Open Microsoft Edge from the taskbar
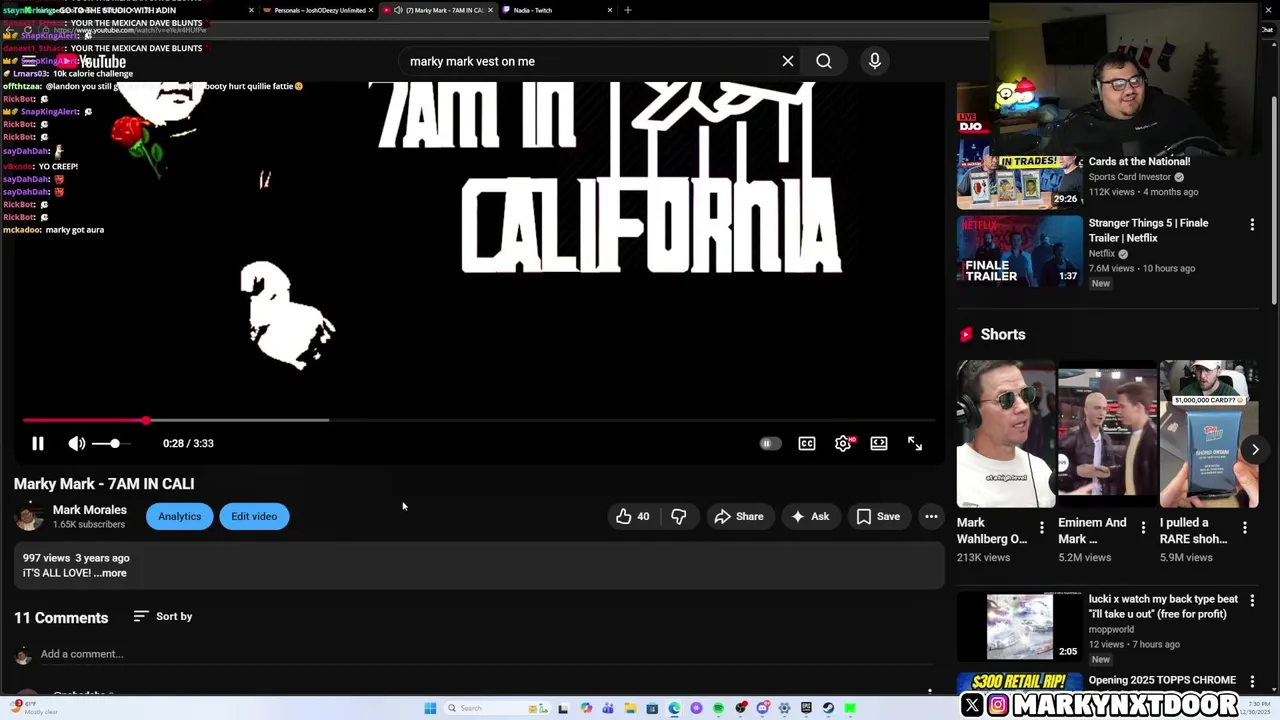 point(674,708)
